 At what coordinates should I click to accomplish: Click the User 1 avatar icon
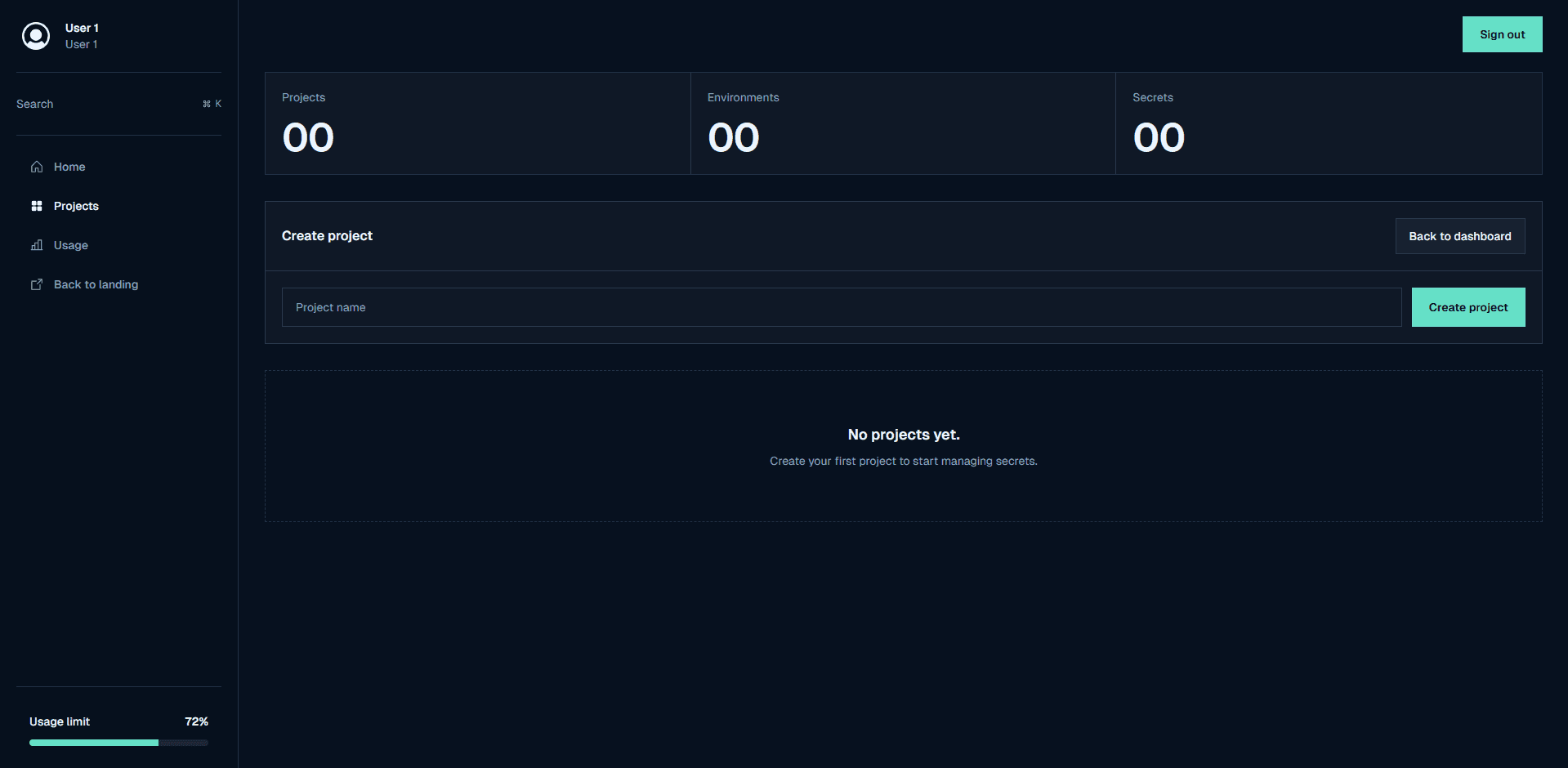[36, 35]
